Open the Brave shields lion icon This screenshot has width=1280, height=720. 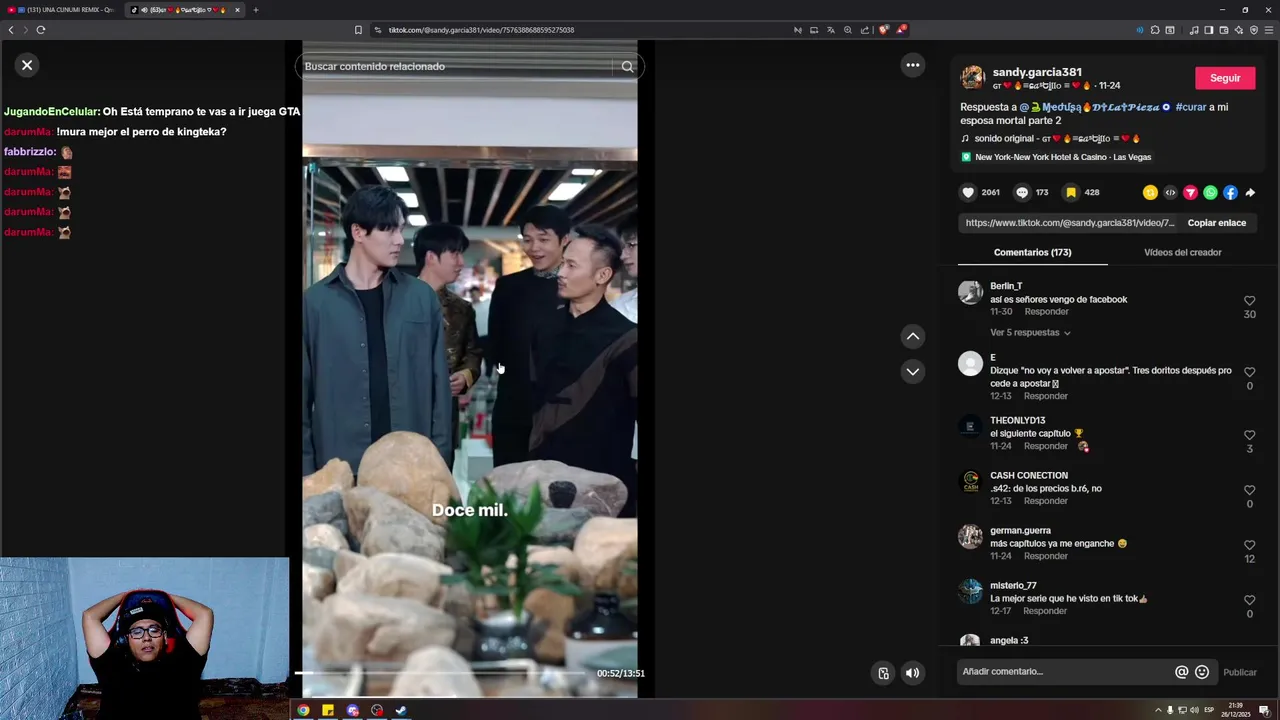coord(883,30)
